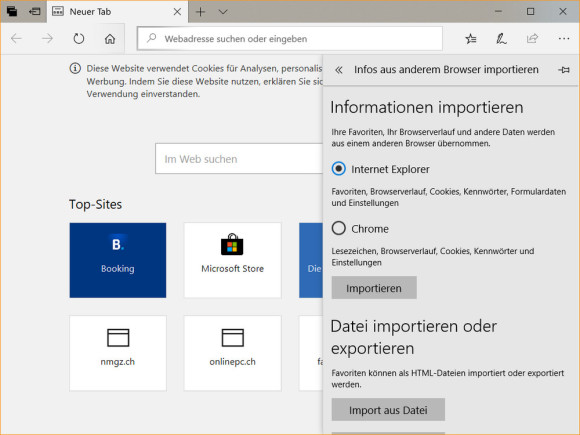This screenshot has width=580, height=435.
Task: Select the Internet Explorer radio button
Action: [x=338, y=169]
